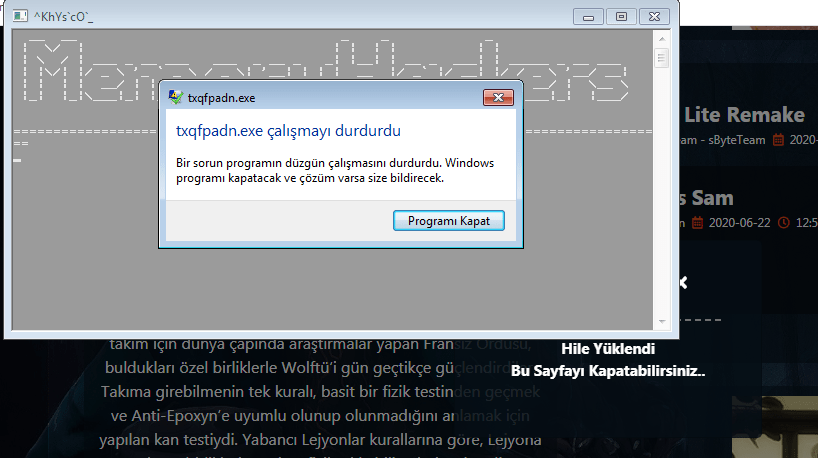Click the console scrollbar down arrow
This screenshot has width=818, height=458.
[x=661, y=322]
